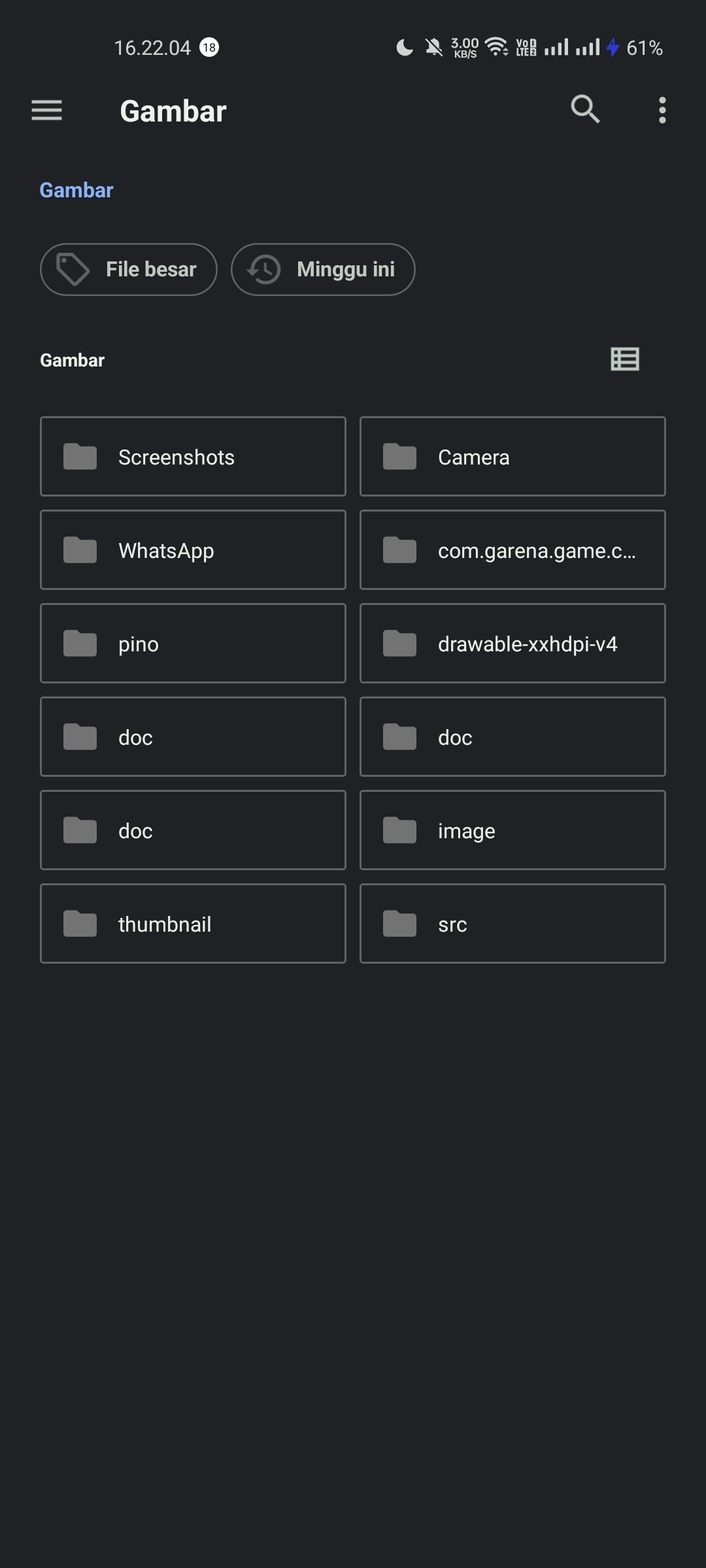Open the thumbnail folder
This screenshot has width=706, height=1568.
[193, 924]
